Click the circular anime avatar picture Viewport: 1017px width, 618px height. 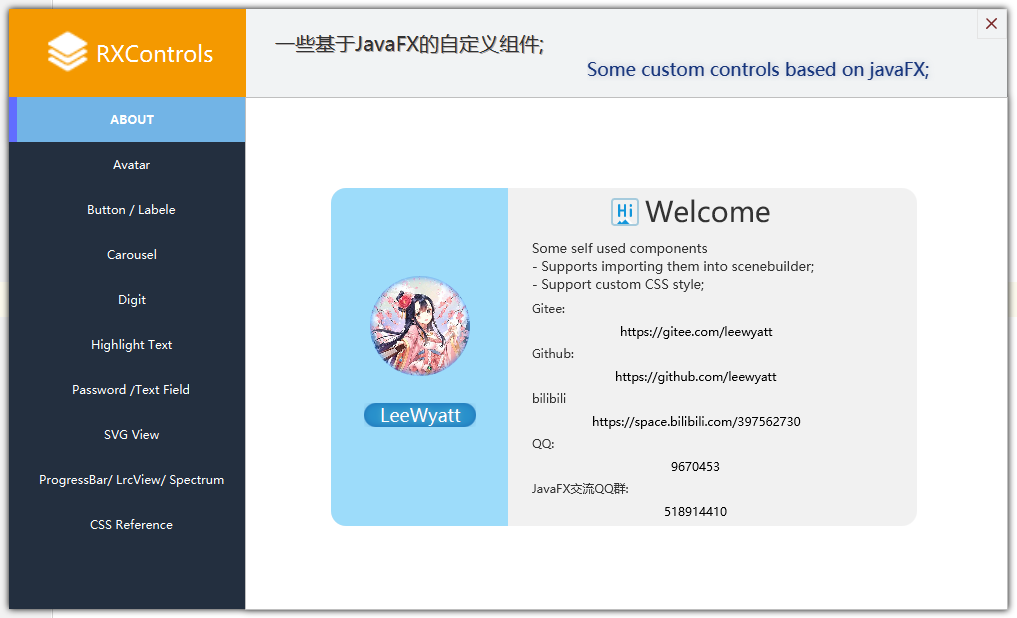click(x=420, y=326)
